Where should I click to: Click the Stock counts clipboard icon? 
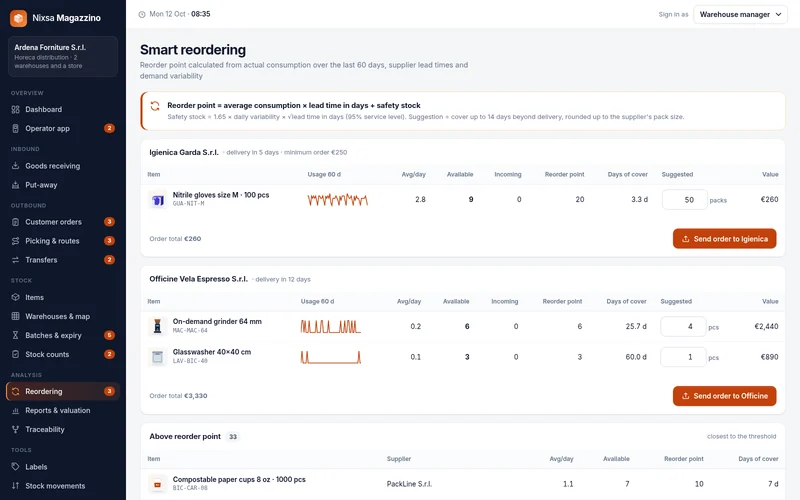(15, 354)
